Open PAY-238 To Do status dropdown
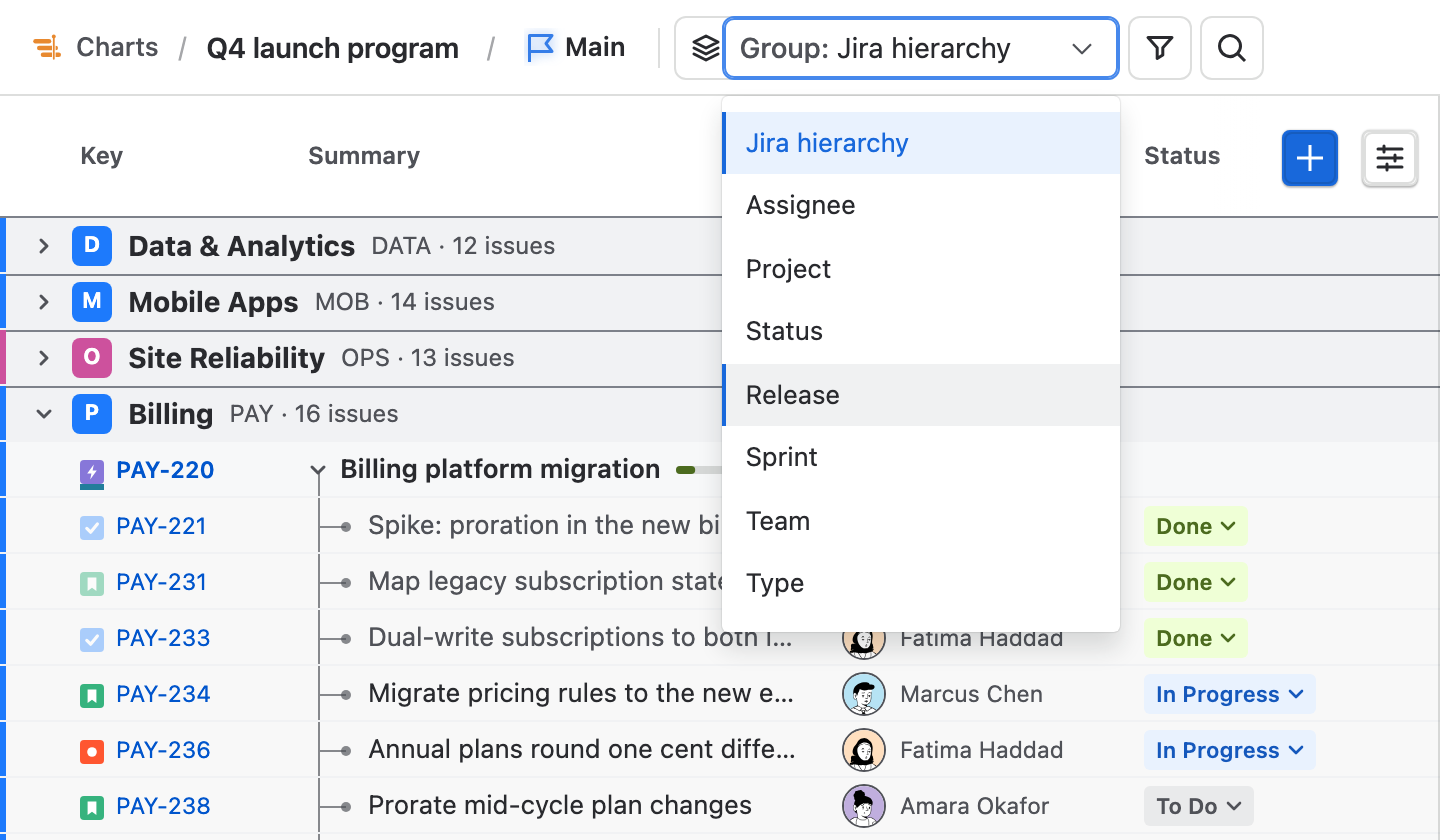Image resolution: width=1440 pixels, height=840 pixels. click(x=1199, y=806)
